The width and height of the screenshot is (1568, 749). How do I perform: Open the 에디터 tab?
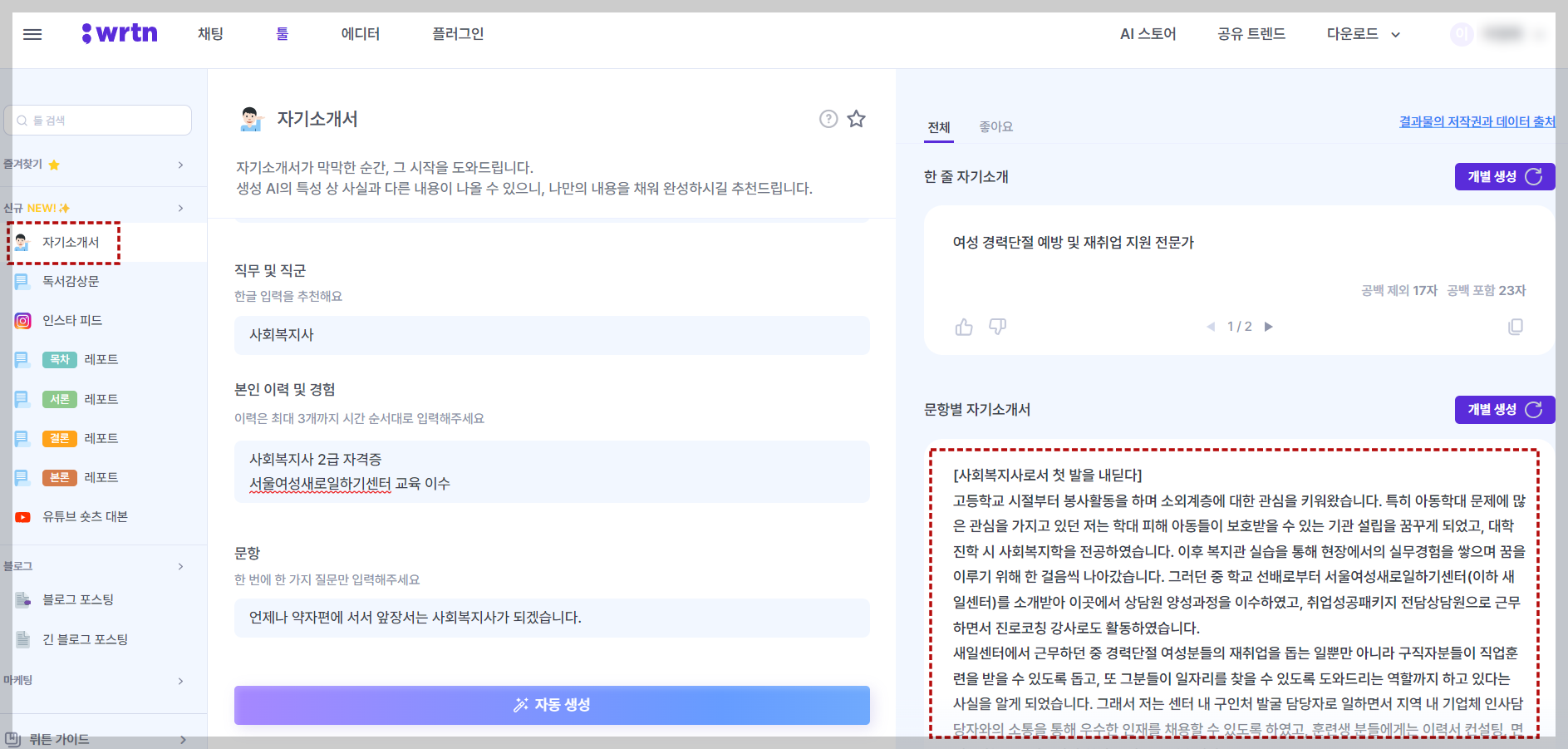[x=361, y=34]
